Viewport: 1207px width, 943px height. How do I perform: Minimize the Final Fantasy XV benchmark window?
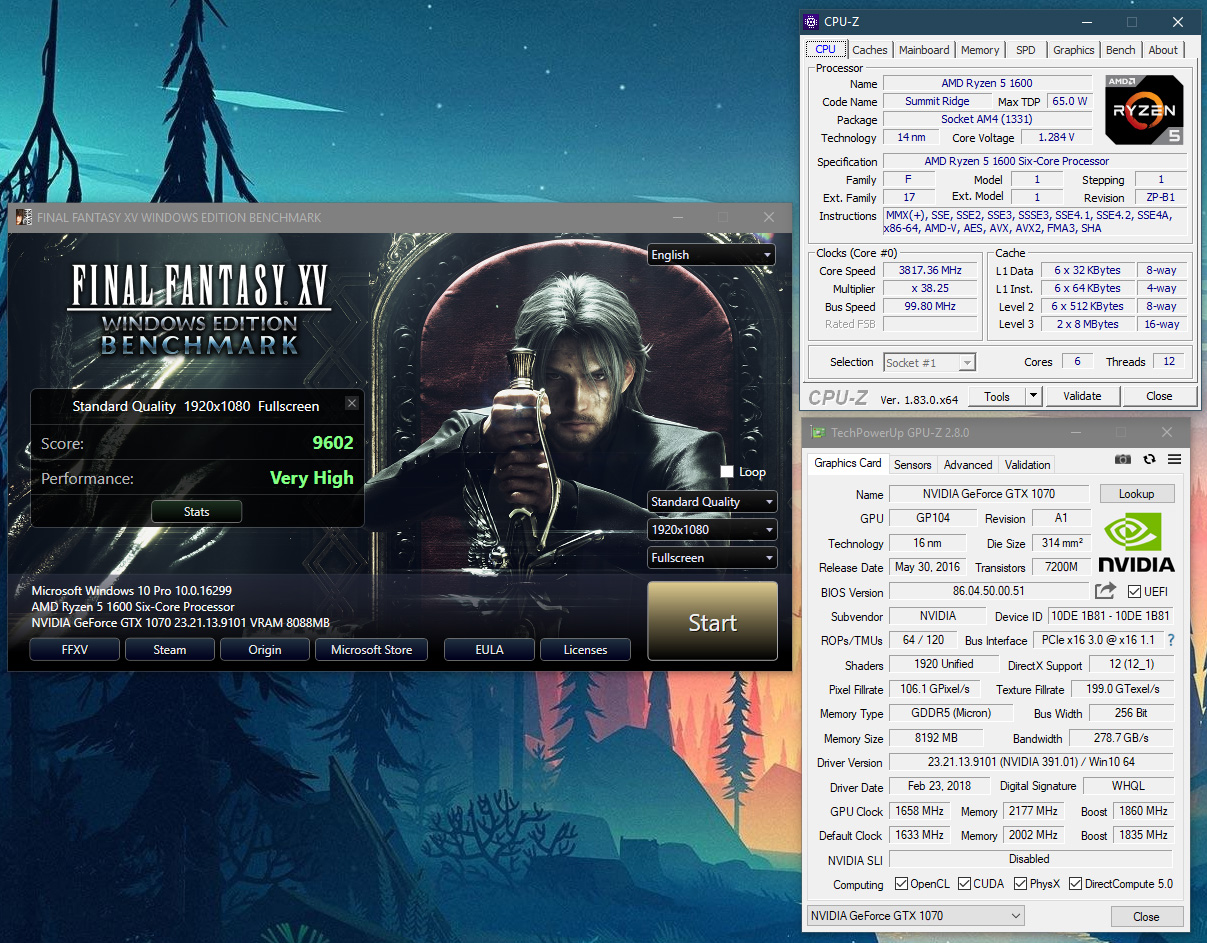[x=678, y=217]
